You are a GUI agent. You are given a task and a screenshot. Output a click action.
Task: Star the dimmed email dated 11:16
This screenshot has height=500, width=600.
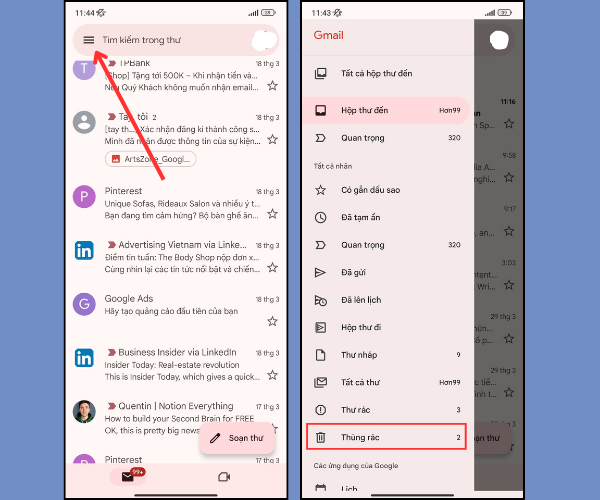coord(509,124)
